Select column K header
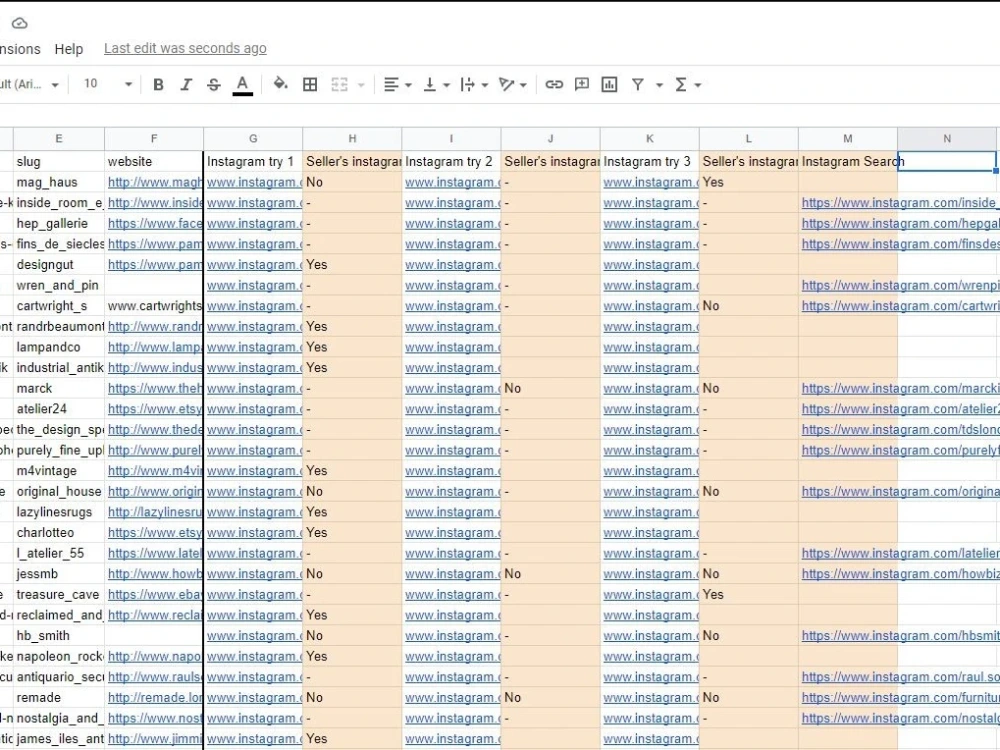The width and height of the screenshot is (1000, 750). point(650,138)
